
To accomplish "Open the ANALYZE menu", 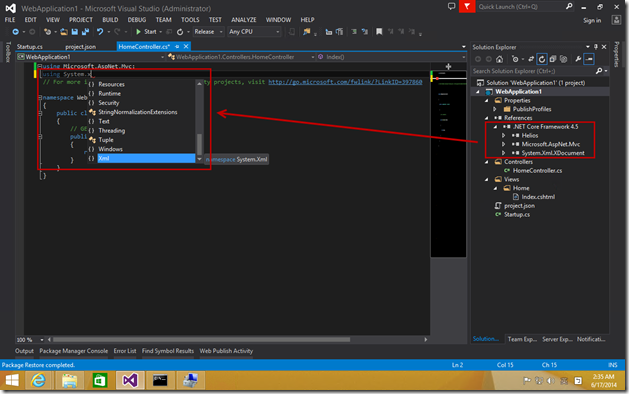I will (x=243, y=20).
